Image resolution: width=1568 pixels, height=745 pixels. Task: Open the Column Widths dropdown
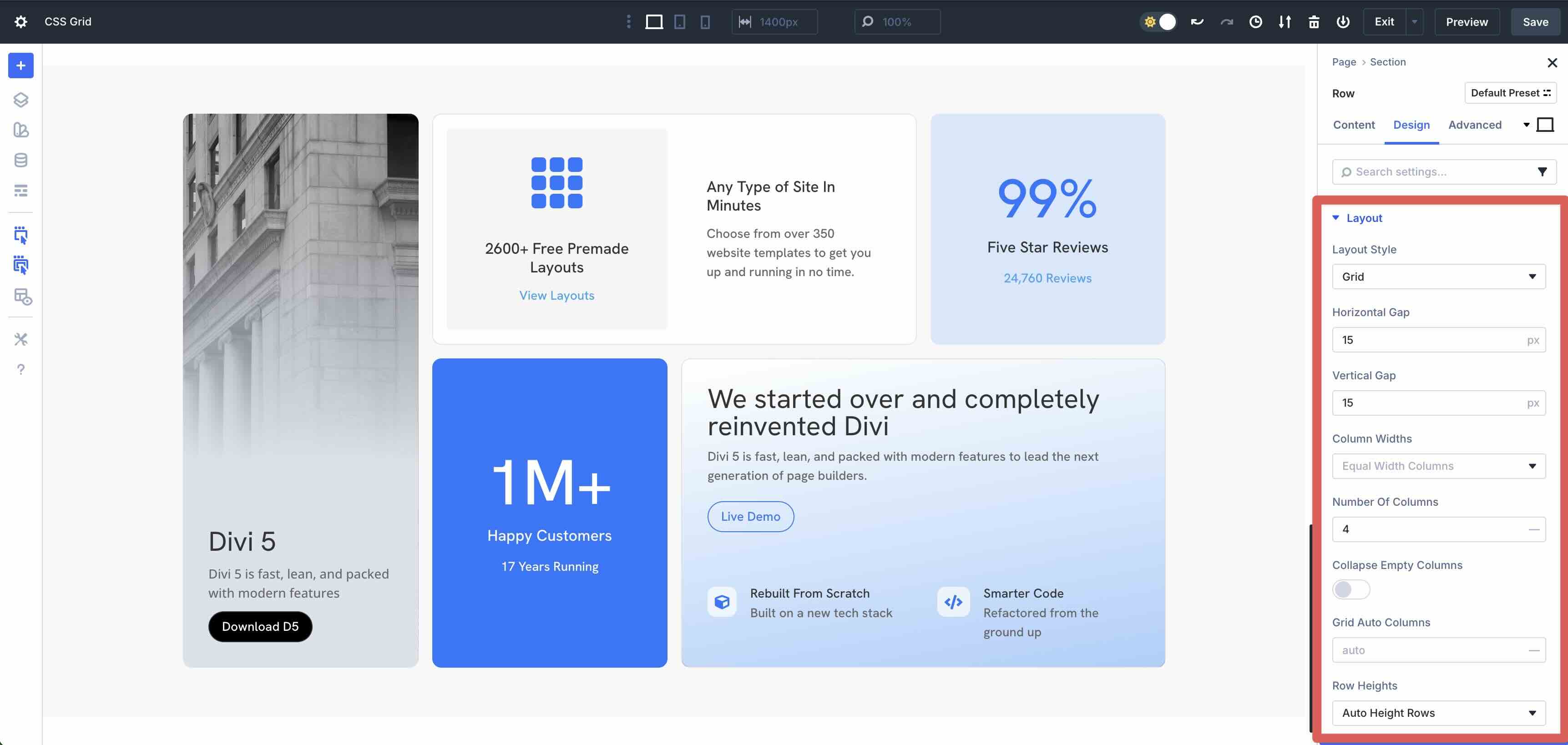click(1438, 466)
